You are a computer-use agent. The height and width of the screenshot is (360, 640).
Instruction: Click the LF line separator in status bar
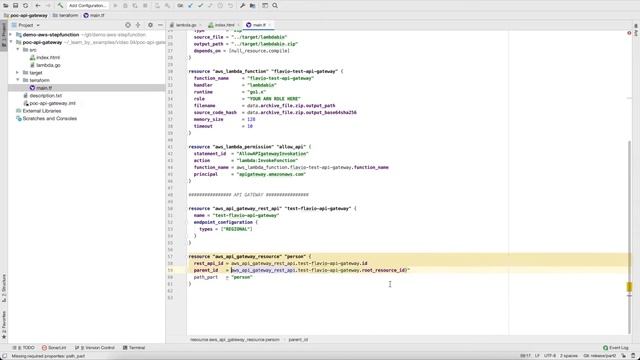(537, 356)
